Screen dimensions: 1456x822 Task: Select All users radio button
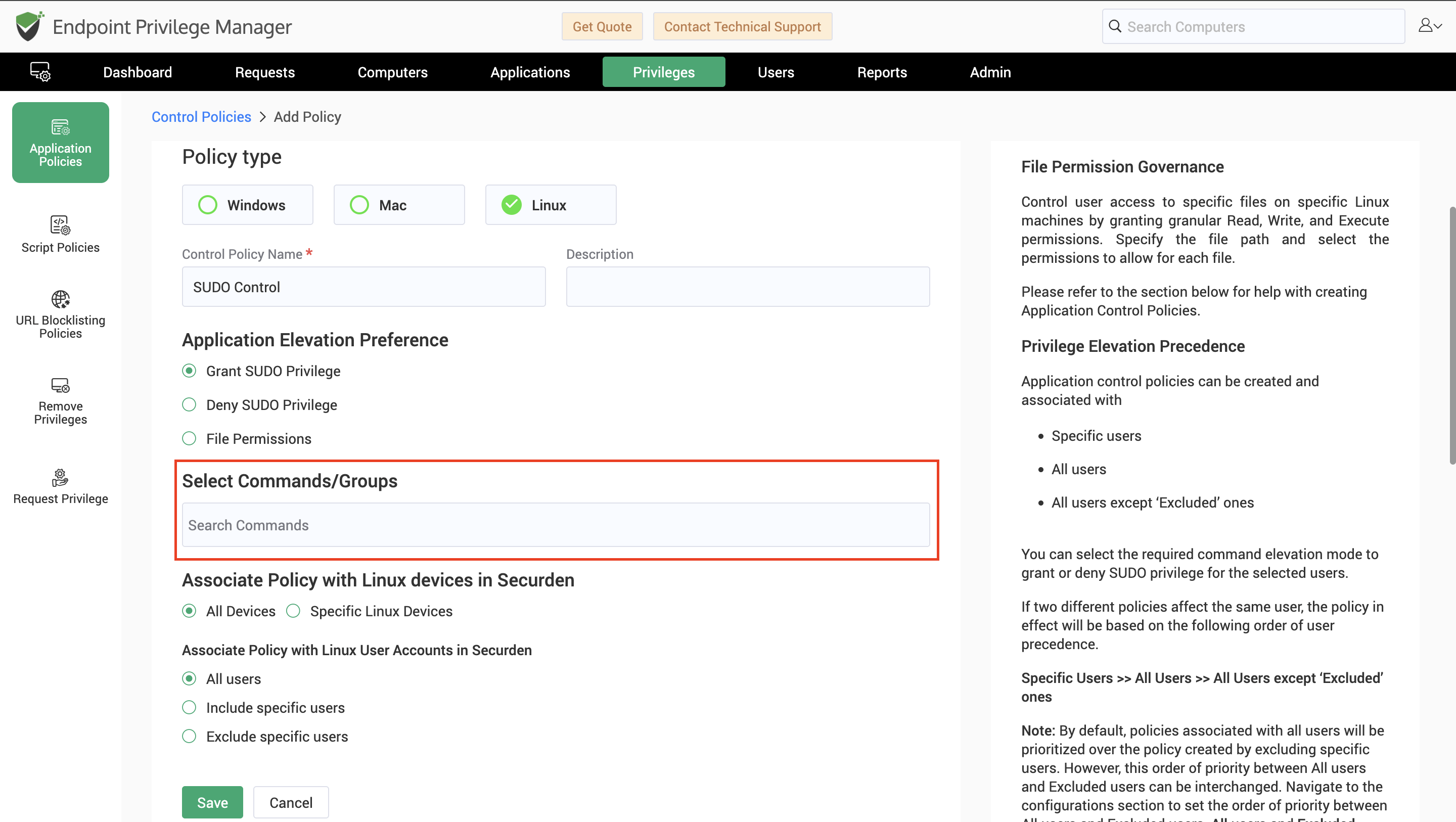tap(190, 679)
